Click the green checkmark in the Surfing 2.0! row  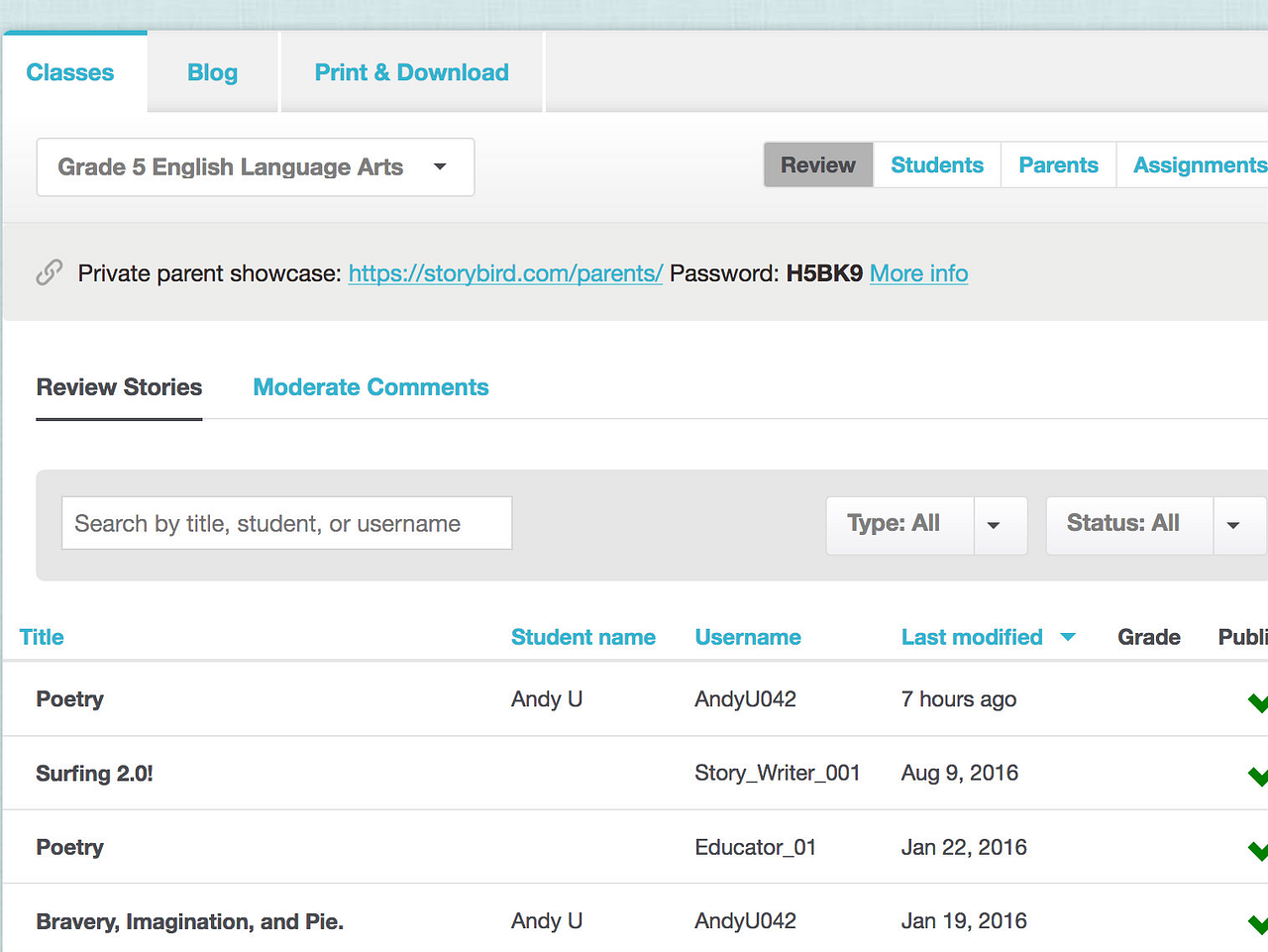coord(1258,776)
